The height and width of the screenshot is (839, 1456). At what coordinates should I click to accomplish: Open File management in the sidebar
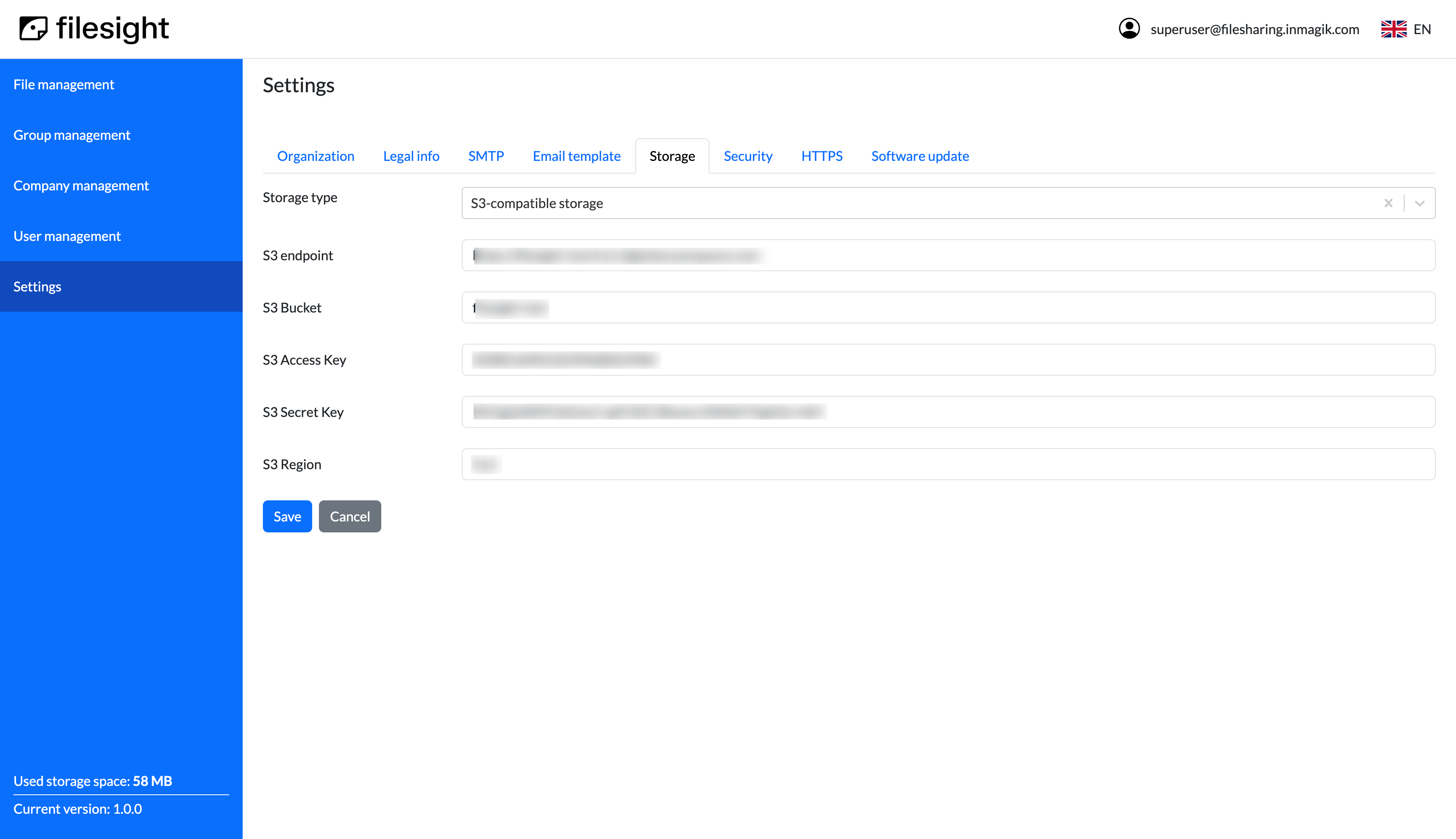tap(63, 85)
